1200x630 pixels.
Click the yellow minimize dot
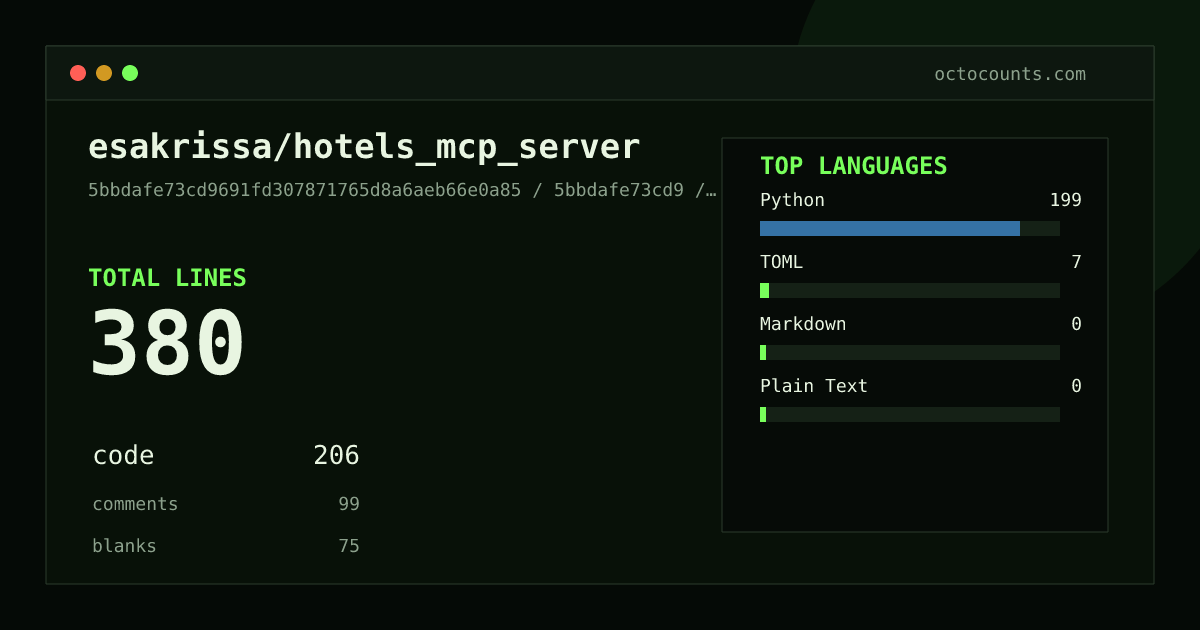[104, 73]
